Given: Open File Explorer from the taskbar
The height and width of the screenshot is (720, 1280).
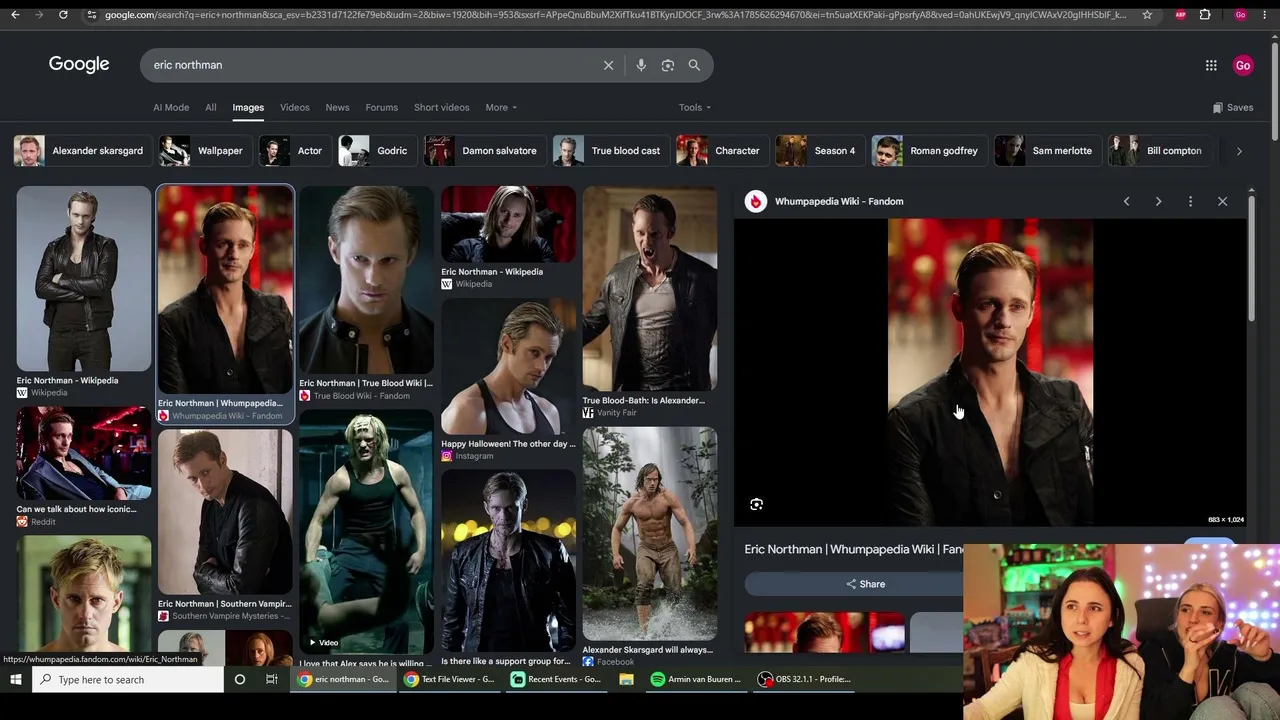Looking at the screenshot, I should tap(626, 680).
